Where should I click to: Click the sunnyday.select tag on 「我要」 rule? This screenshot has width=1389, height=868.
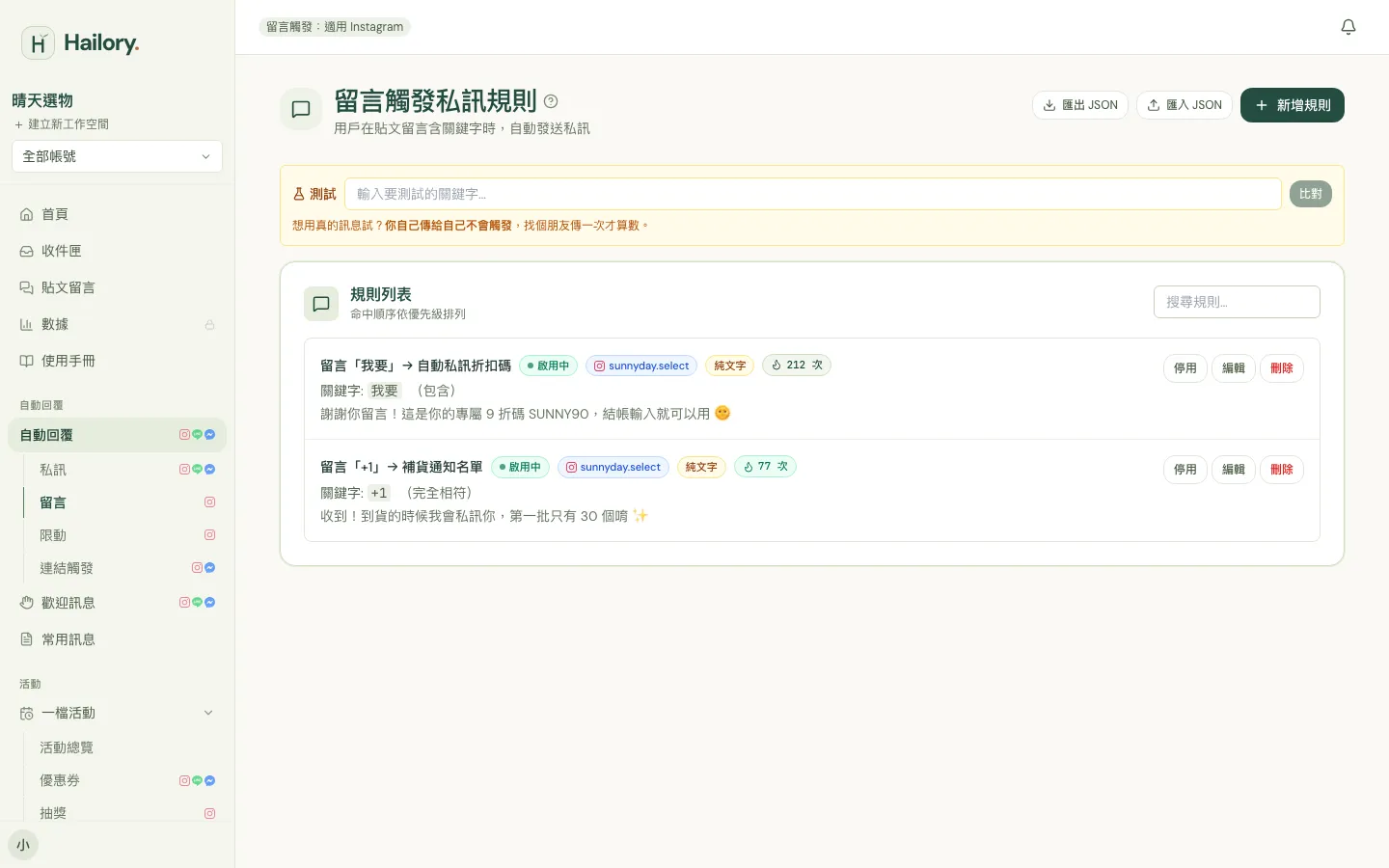[x=641, y=366]
